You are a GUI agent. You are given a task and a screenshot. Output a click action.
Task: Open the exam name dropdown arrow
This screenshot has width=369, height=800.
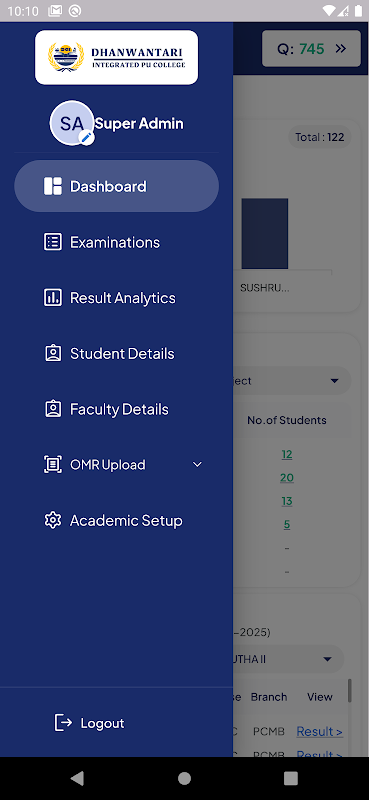coord(327,659)
